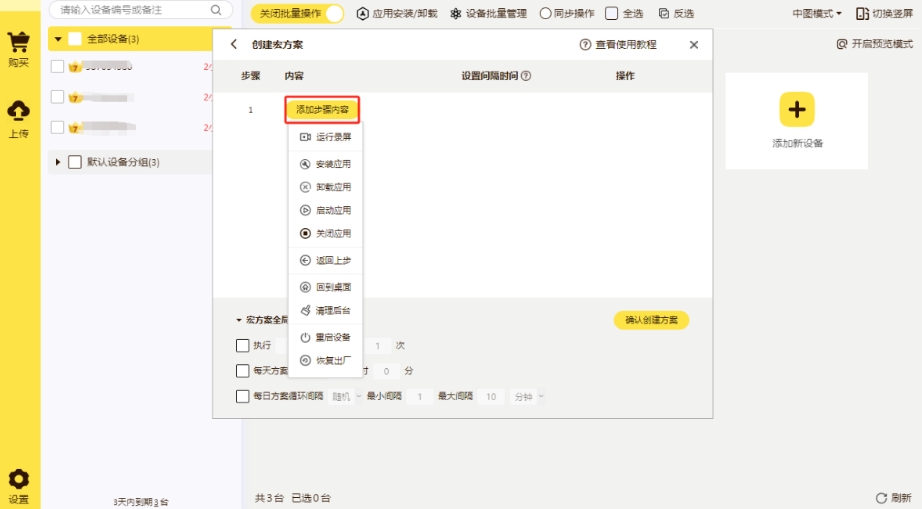Click the shopping cart 购买 icon

[18, 42]
